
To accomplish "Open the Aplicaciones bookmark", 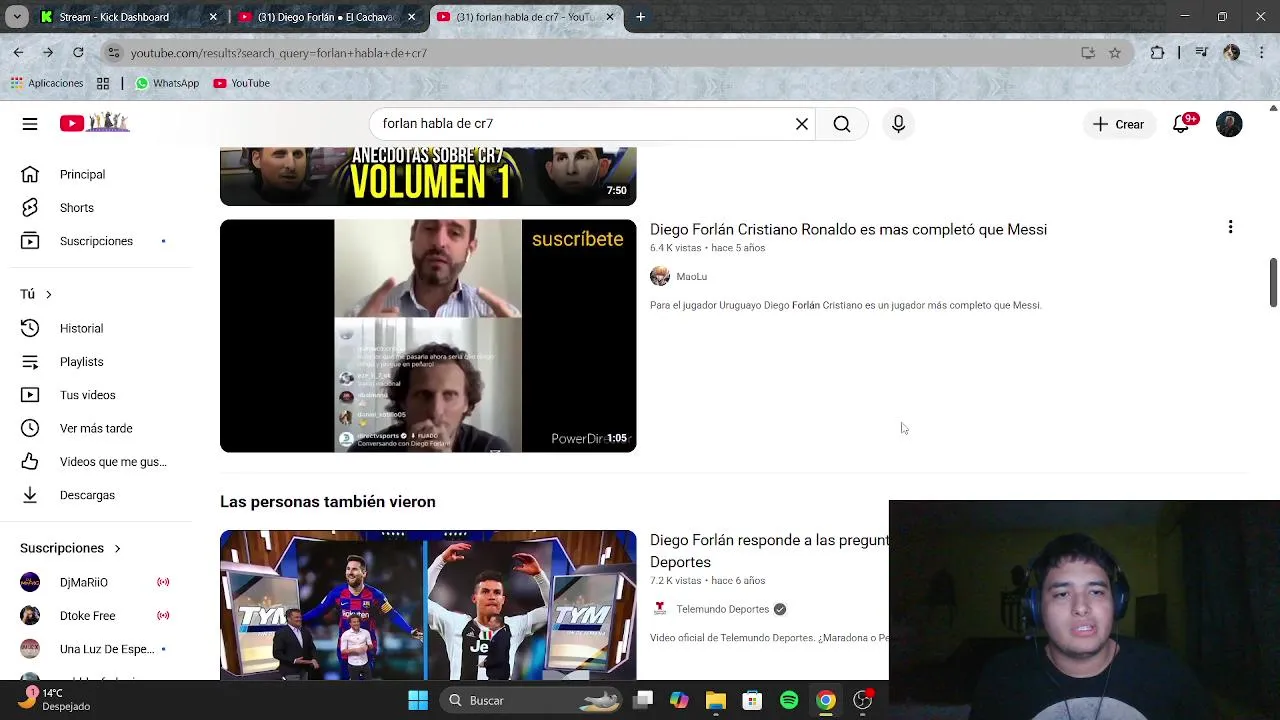I will 47,83.
